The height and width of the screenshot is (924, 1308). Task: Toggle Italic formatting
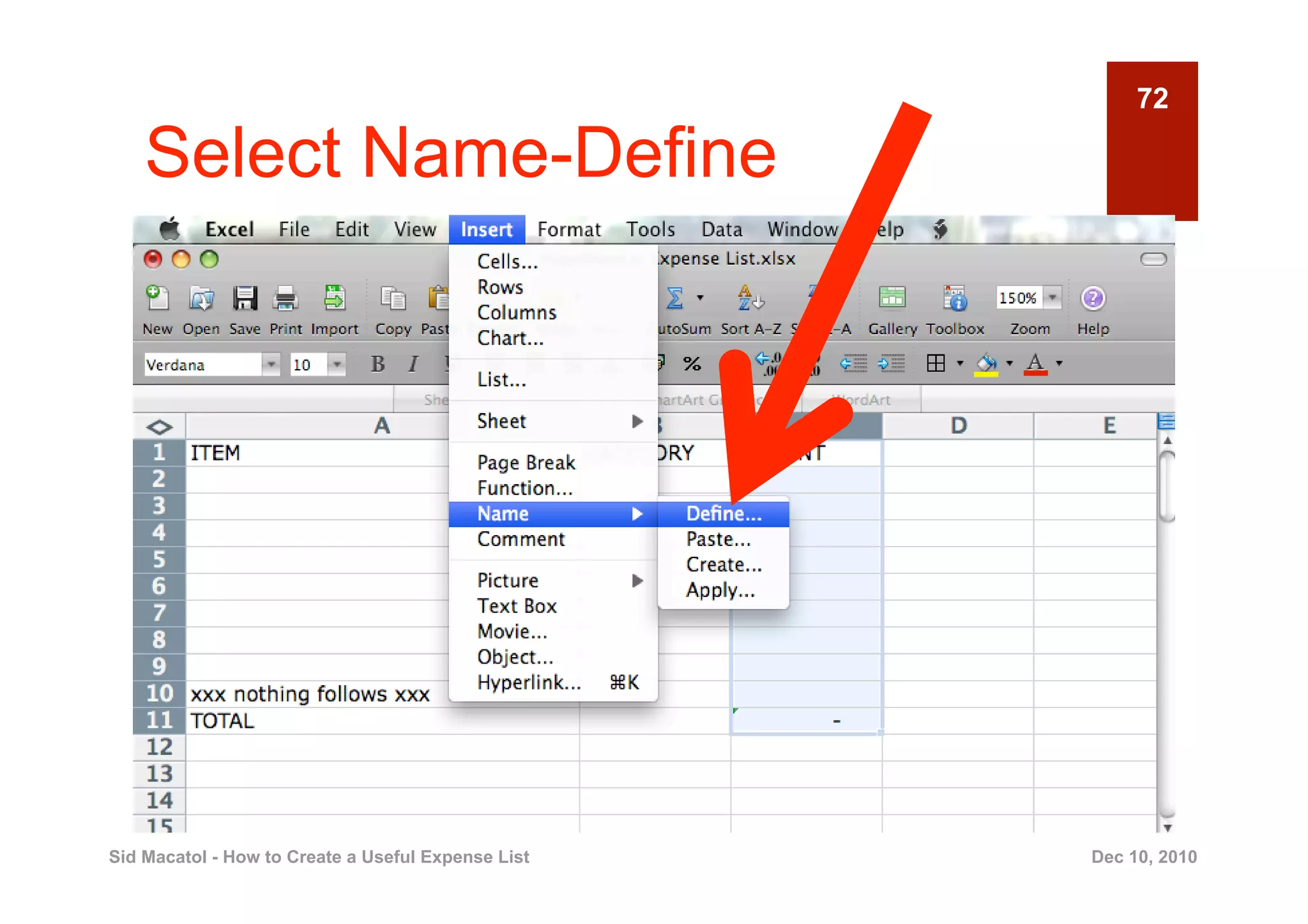413,364
